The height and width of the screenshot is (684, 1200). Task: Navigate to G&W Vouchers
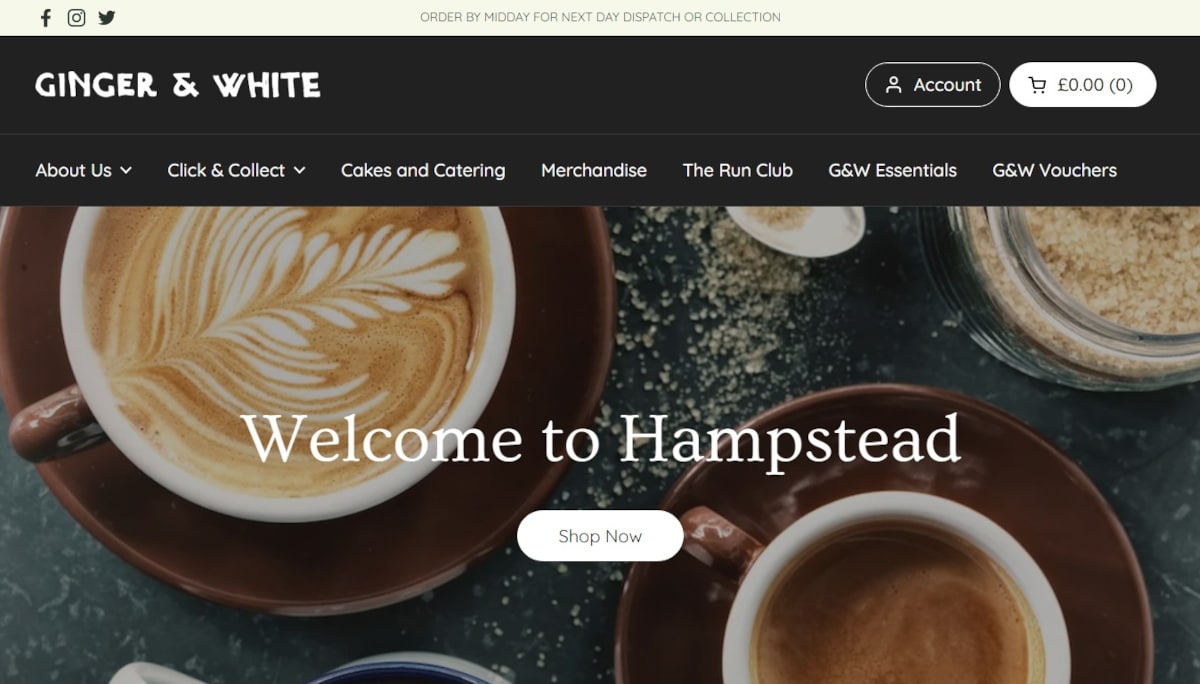pos(1055,171)
